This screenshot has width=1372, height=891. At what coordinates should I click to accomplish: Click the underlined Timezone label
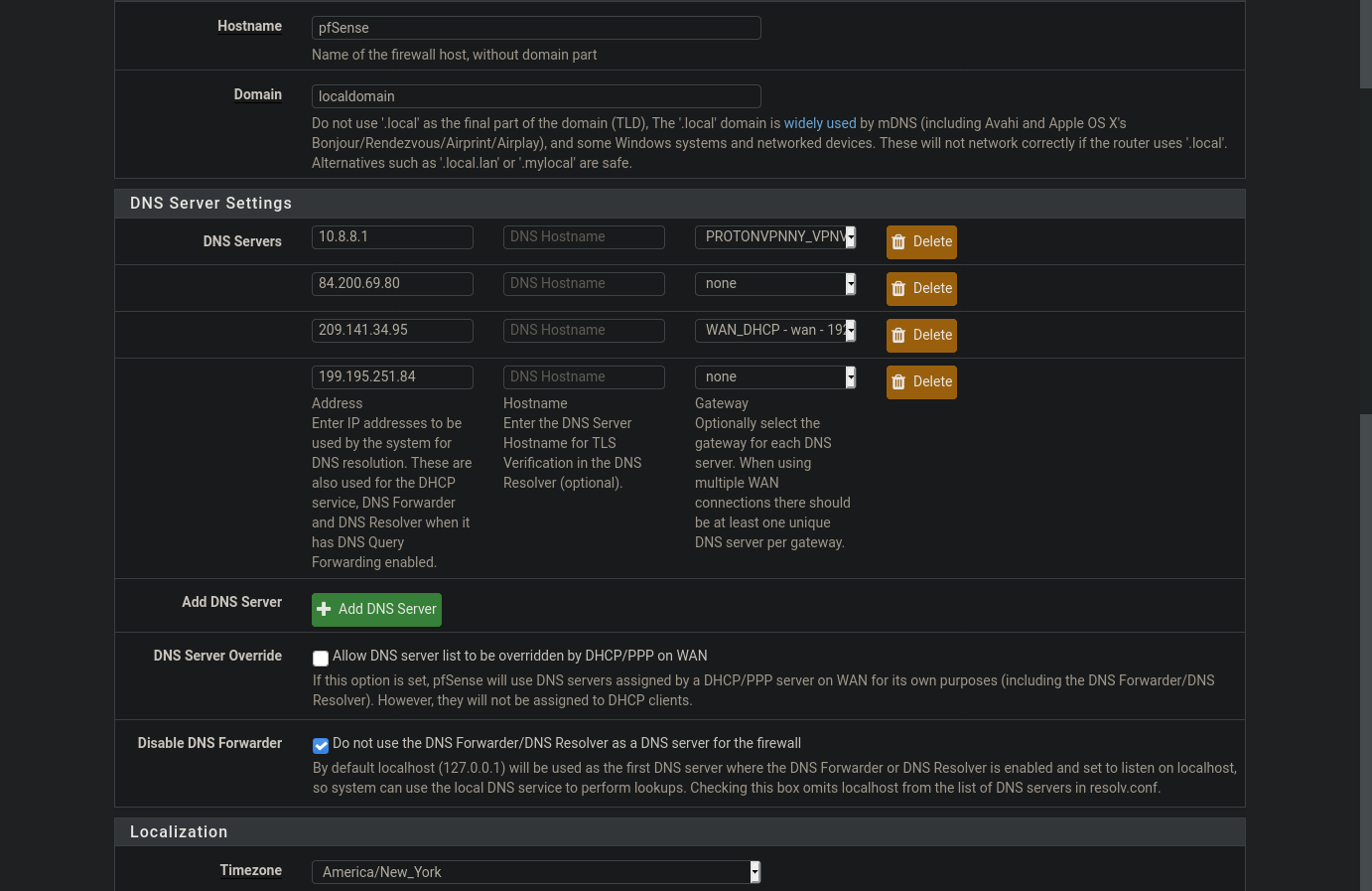coord(251,870)
